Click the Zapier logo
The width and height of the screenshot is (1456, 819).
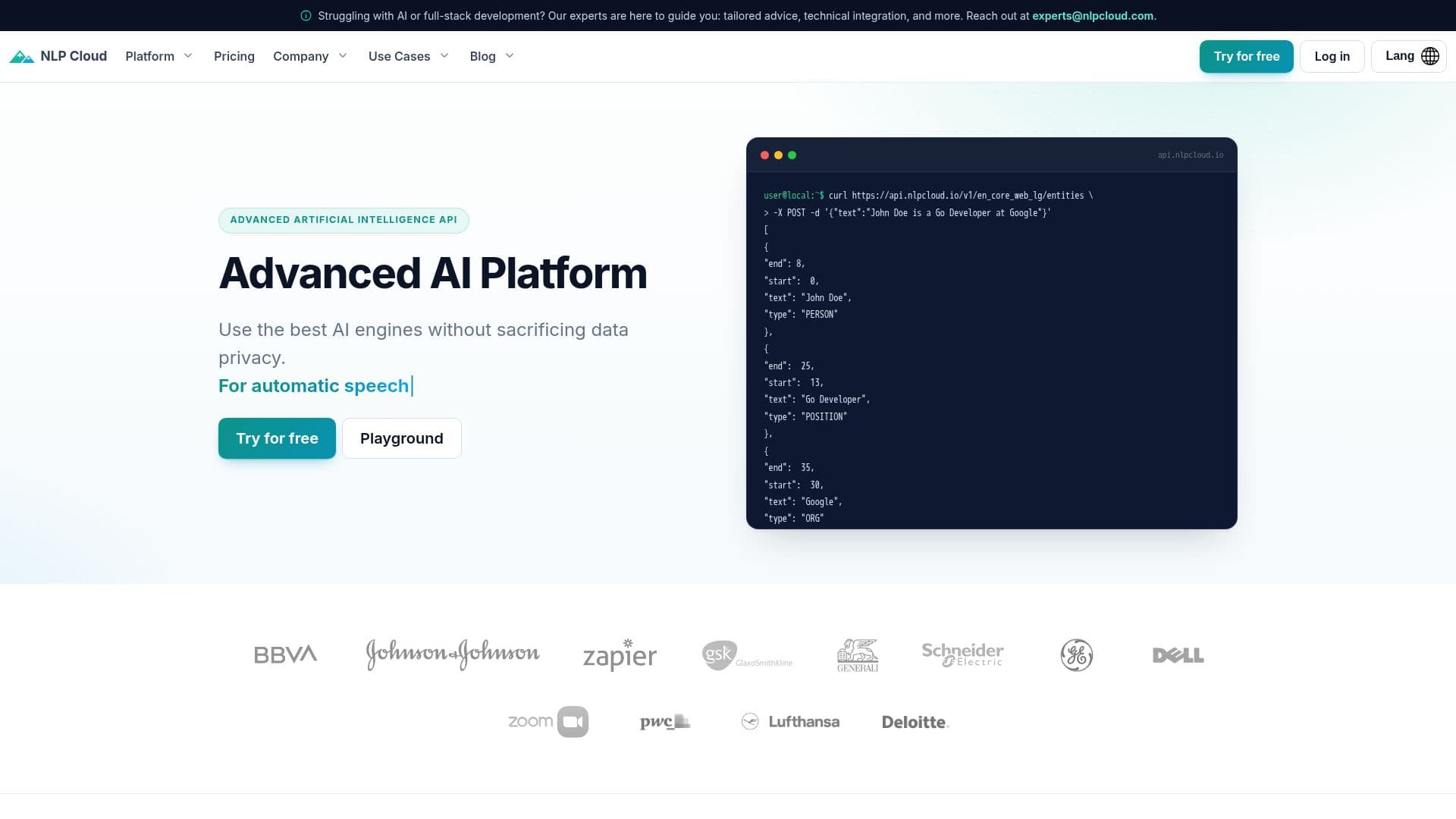(620, 654)
